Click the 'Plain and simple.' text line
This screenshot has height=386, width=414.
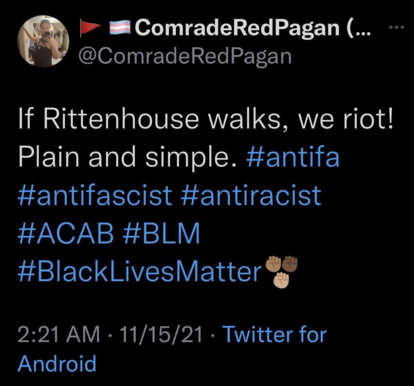click(x=128, y=157)
